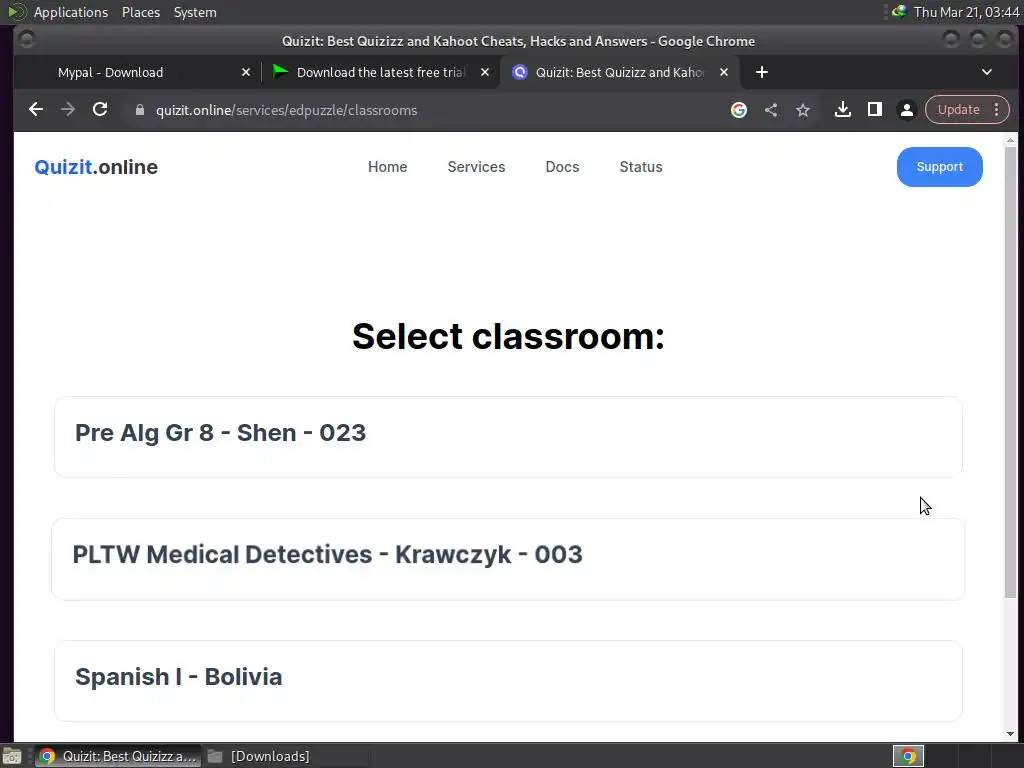Close the 'Download the latest free trial' tab
1024x768 pixels.
[485, 72]
